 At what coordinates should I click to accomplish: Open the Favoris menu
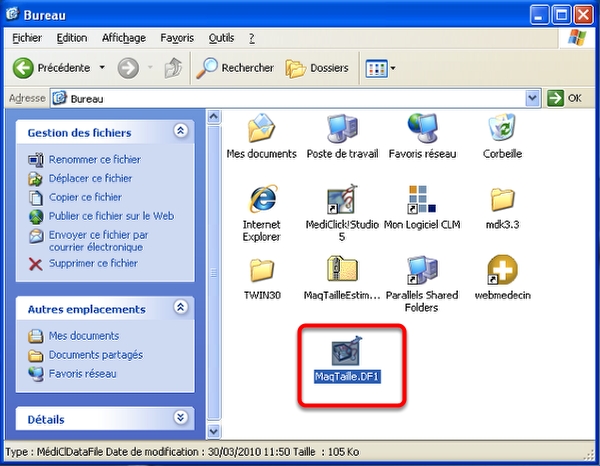tap(177, 38)
